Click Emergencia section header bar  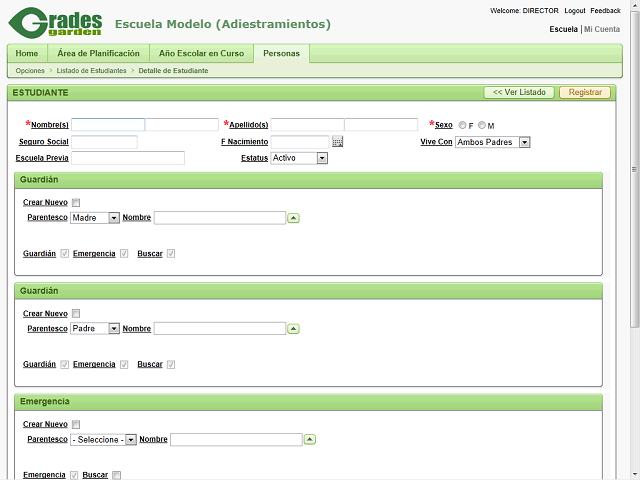coord(309,402)
